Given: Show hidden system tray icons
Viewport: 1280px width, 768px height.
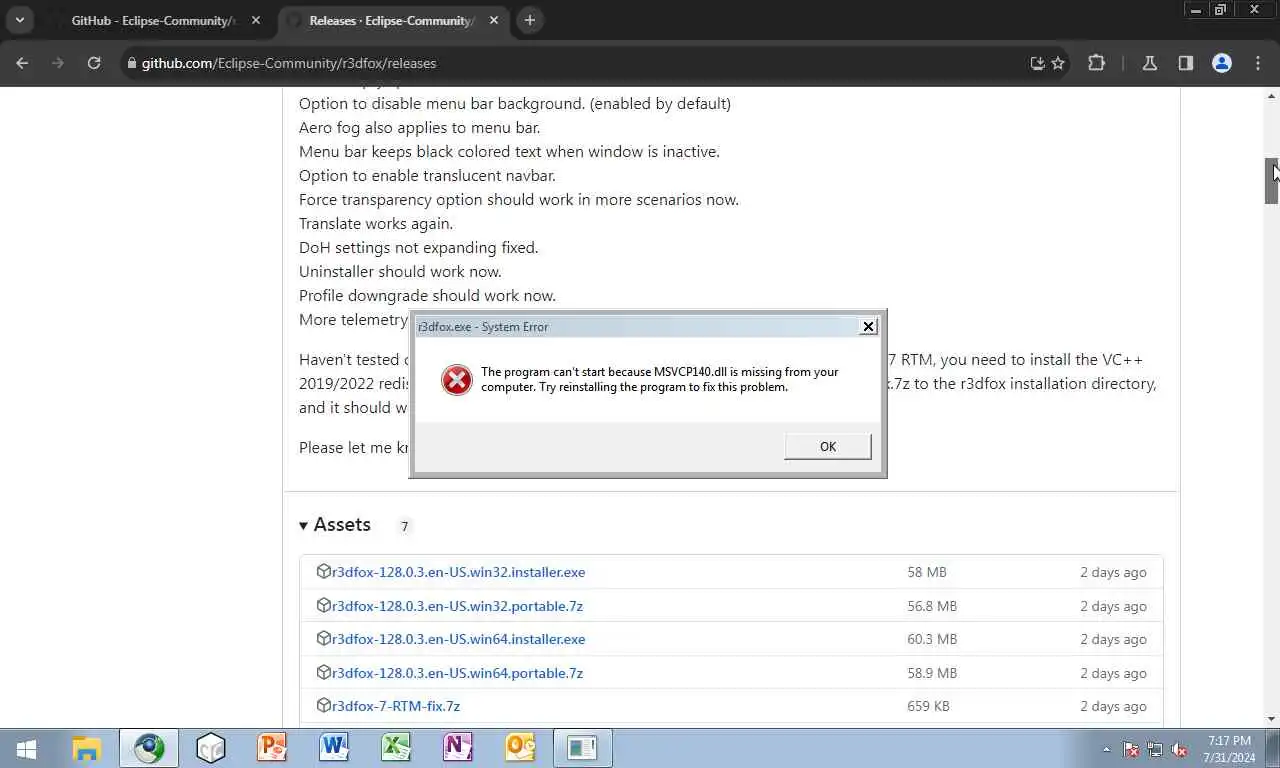Looking at the screenshot, I should 1106,749.
